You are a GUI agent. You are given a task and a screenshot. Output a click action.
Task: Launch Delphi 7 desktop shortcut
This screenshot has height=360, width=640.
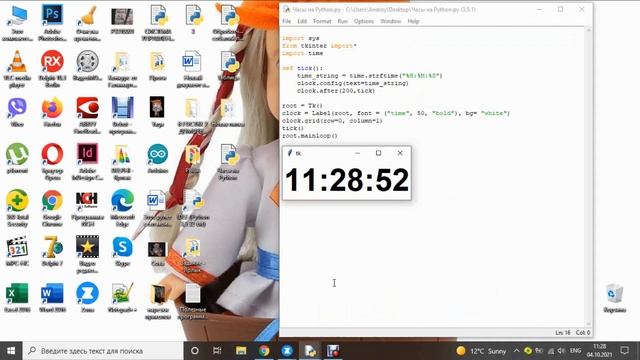(52, 251)
